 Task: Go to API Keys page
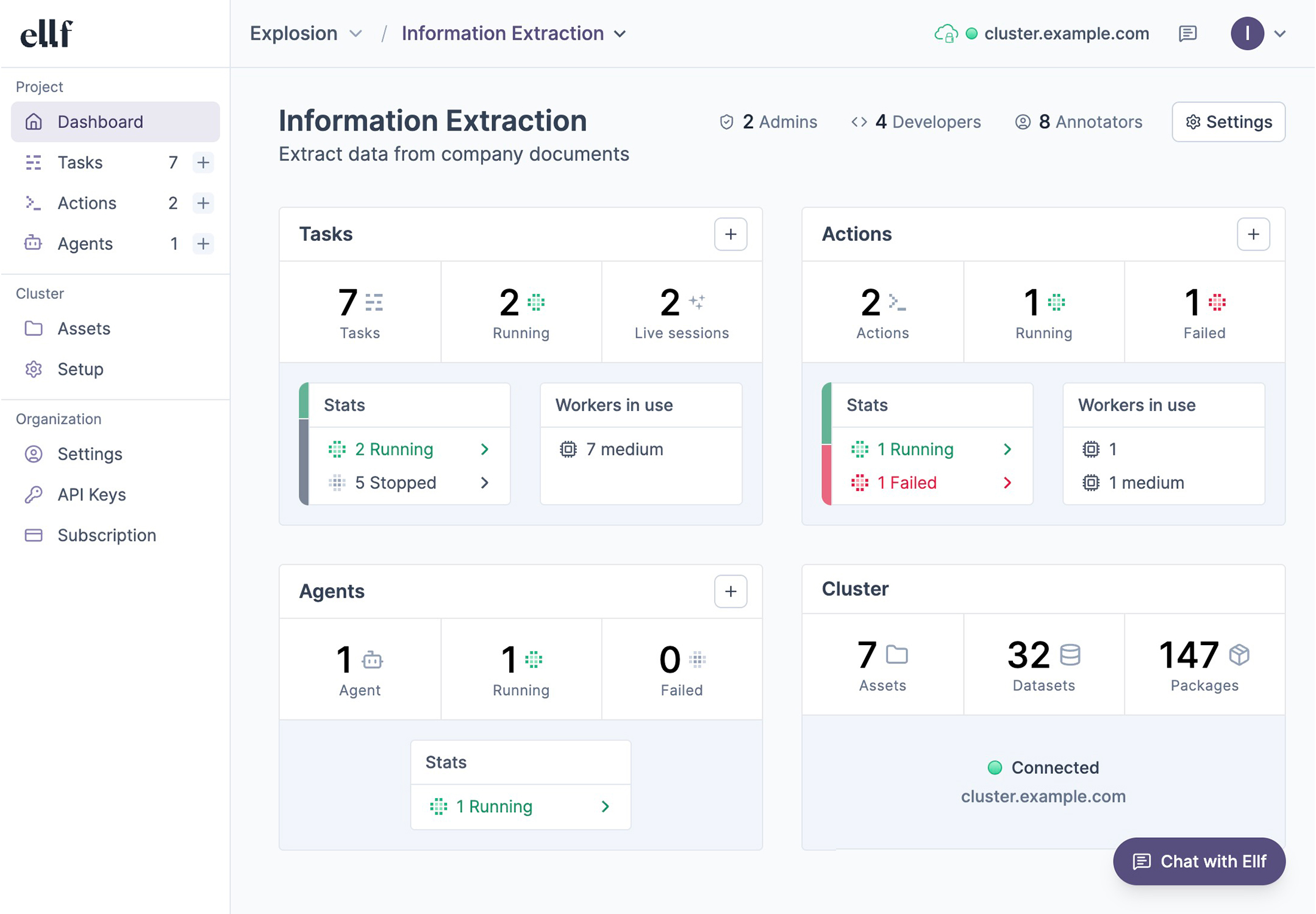[x=91, y=494]
